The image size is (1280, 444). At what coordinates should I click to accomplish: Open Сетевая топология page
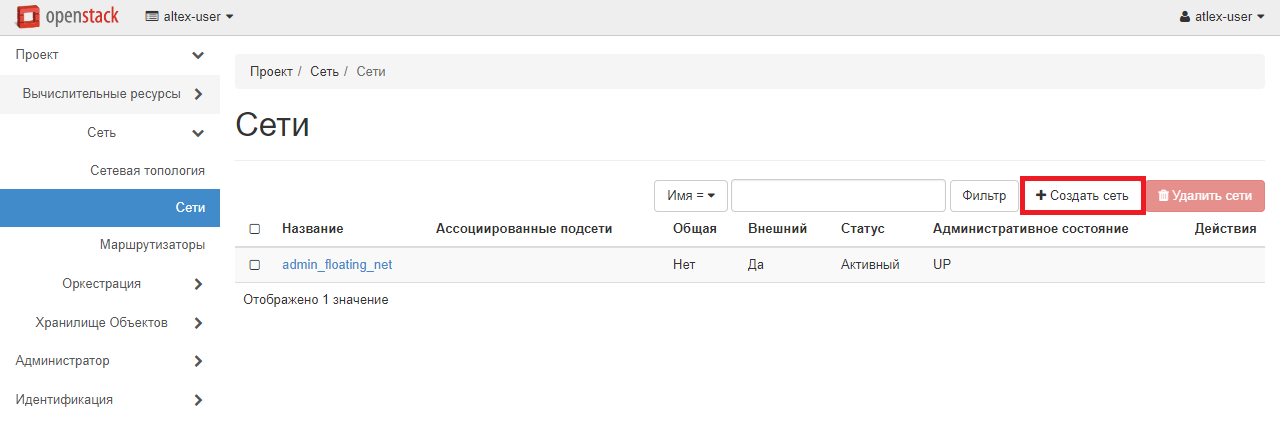click(147, 171)
